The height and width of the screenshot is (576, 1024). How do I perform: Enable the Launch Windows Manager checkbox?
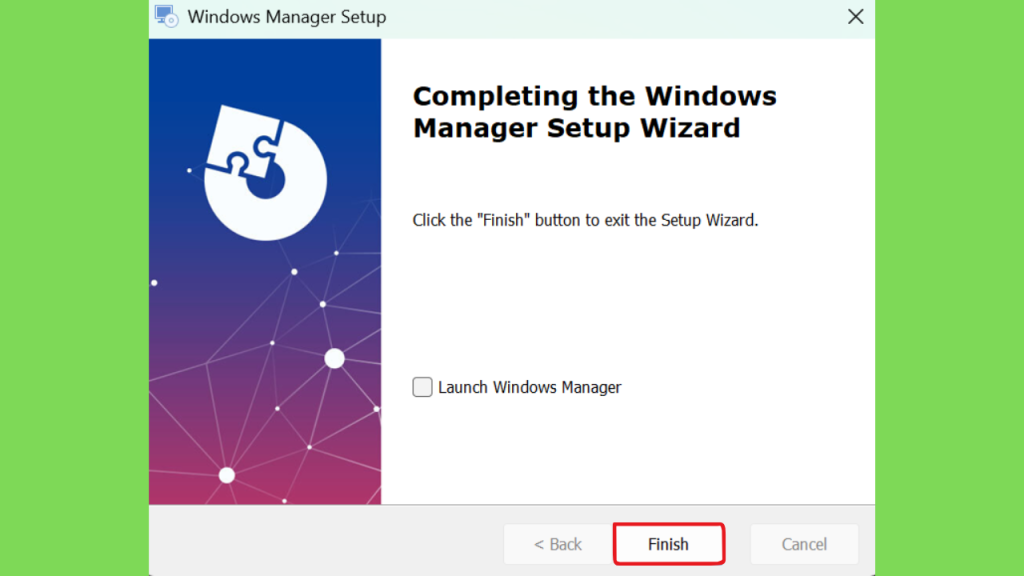click(423, 387)
